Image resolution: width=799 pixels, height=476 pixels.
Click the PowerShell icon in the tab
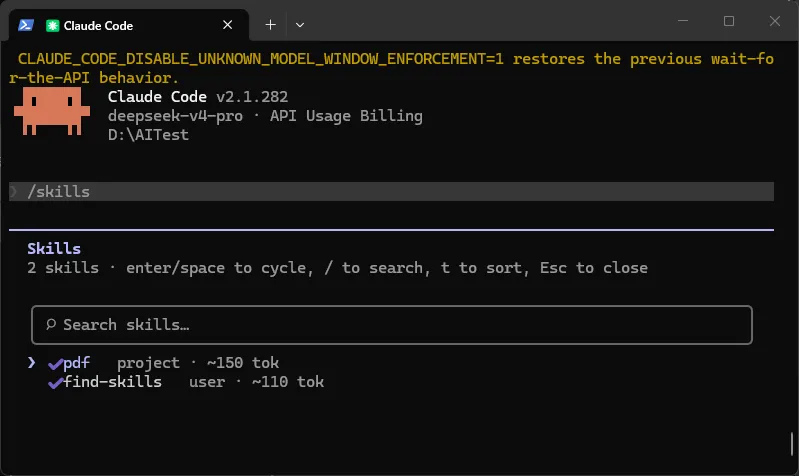pos(25,25)
